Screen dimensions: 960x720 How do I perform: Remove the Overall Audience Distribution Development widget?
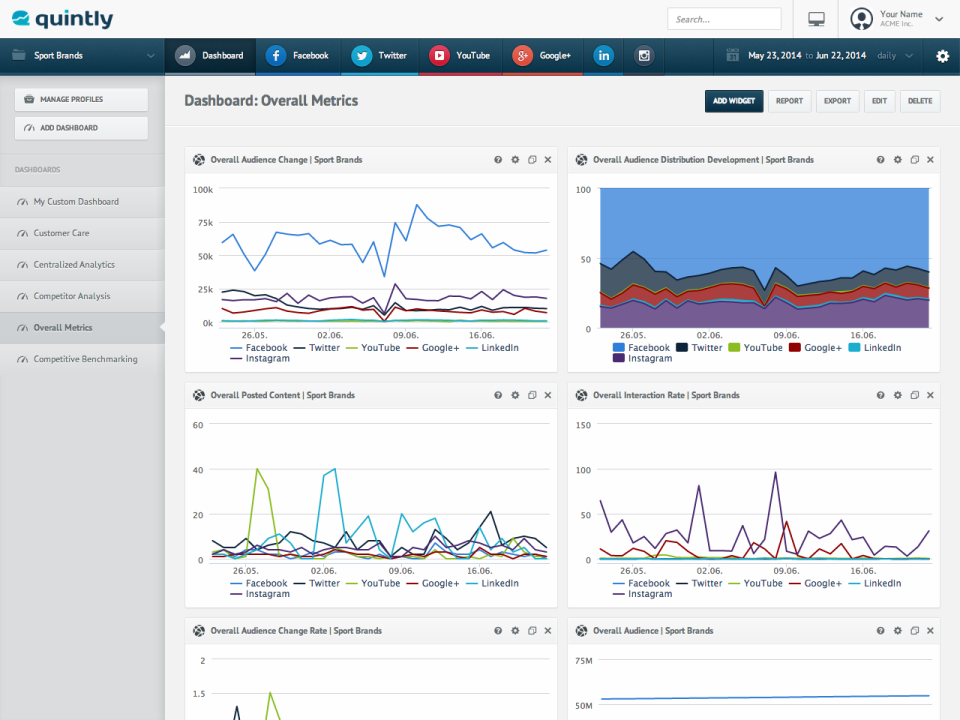930,160
